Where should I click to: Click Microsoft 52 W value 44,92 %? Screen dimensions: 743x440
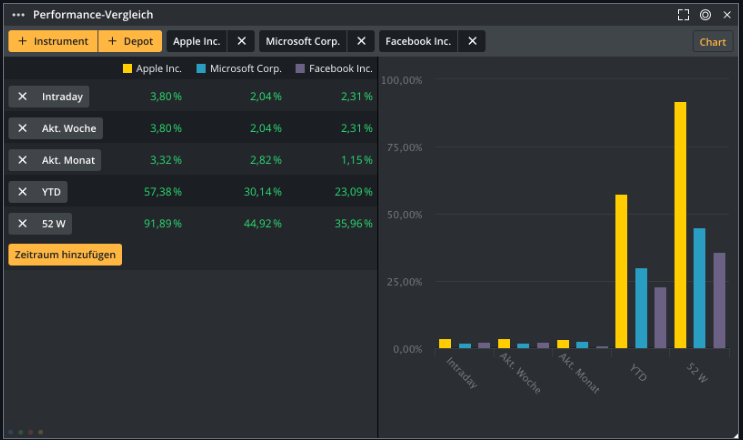[263, 224]
